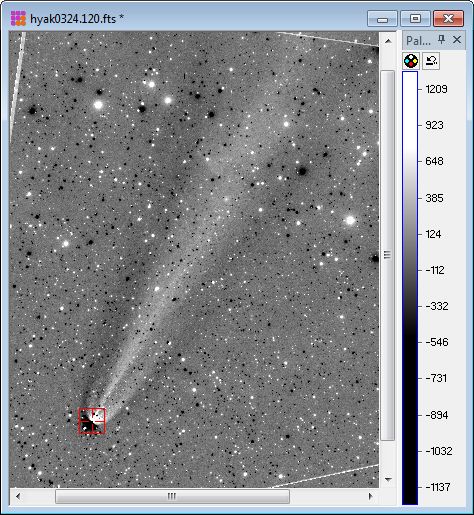Click horizontal scrollbar track right of thumb
The height and width of the screenshot is (515, 474).
point(326,496)
